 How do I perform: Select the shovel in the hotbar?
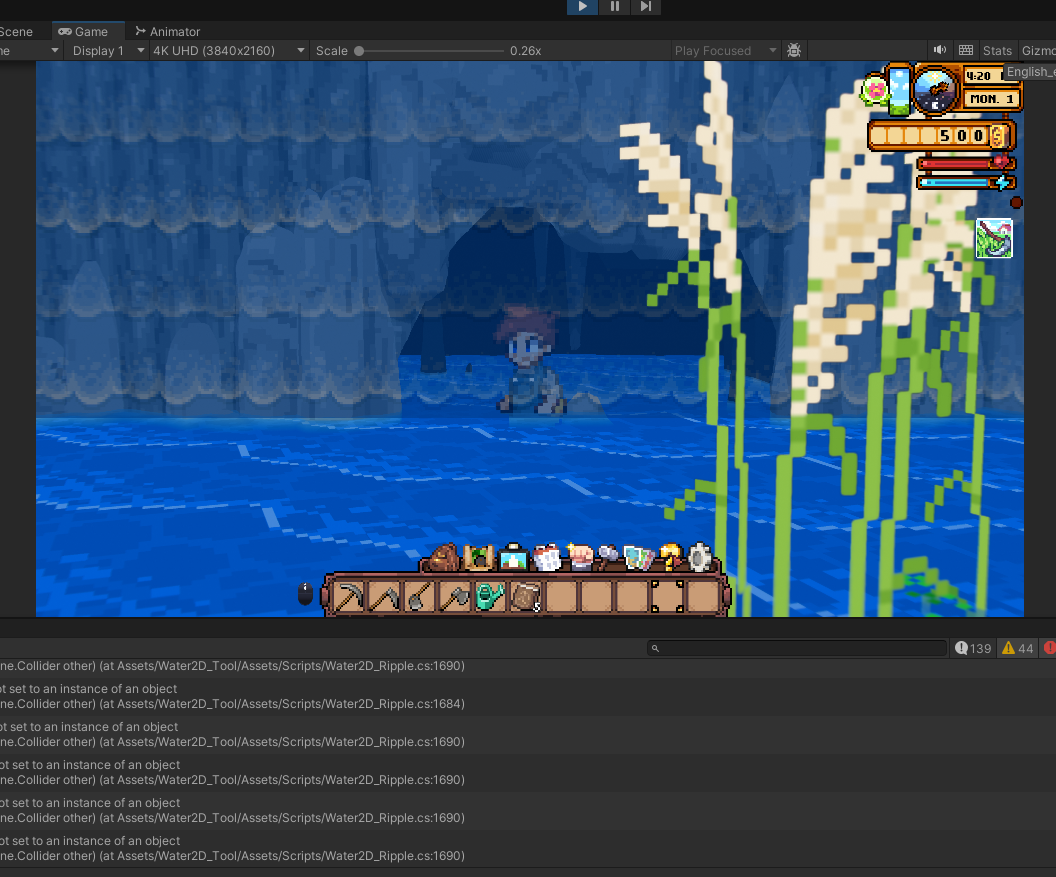click(x=419, y=597)
